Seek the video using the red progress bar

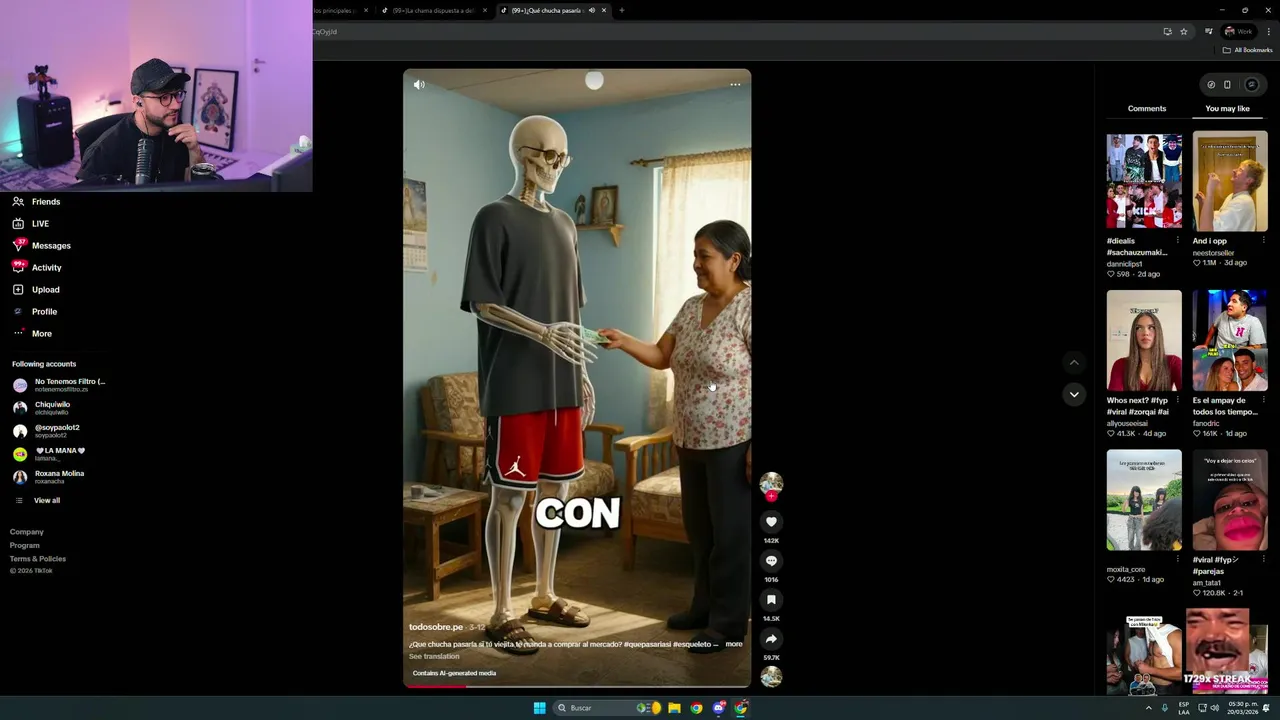click(x=577, y=686)
